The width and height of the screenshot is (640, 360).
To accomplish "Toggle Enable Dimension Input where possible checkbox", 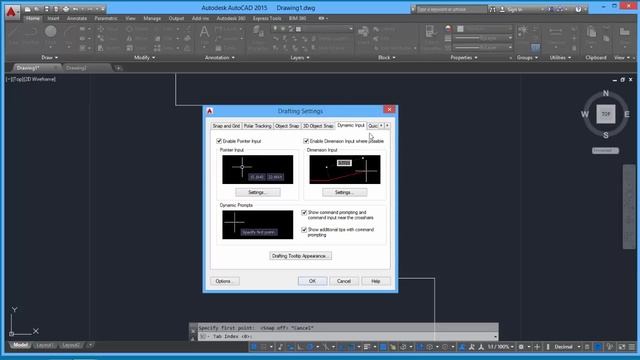I will tap(306, 141).
